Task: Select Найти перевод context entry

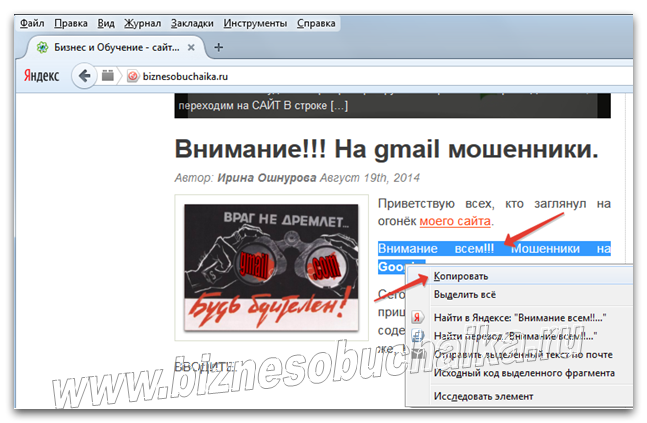Action: click(x=519, y=336)
